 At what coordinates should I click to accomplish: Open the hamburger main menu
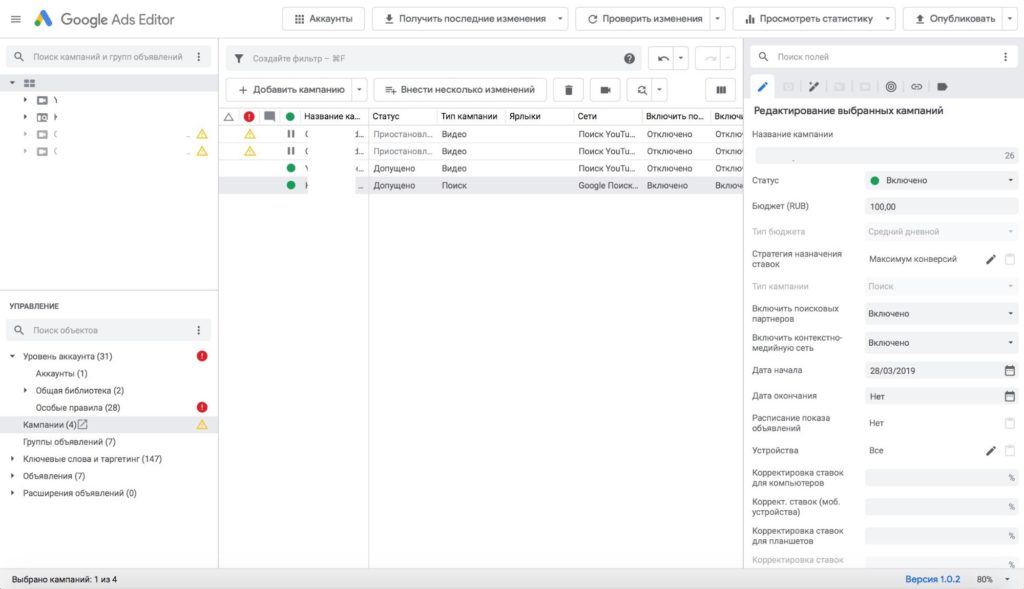pos(15,19)
